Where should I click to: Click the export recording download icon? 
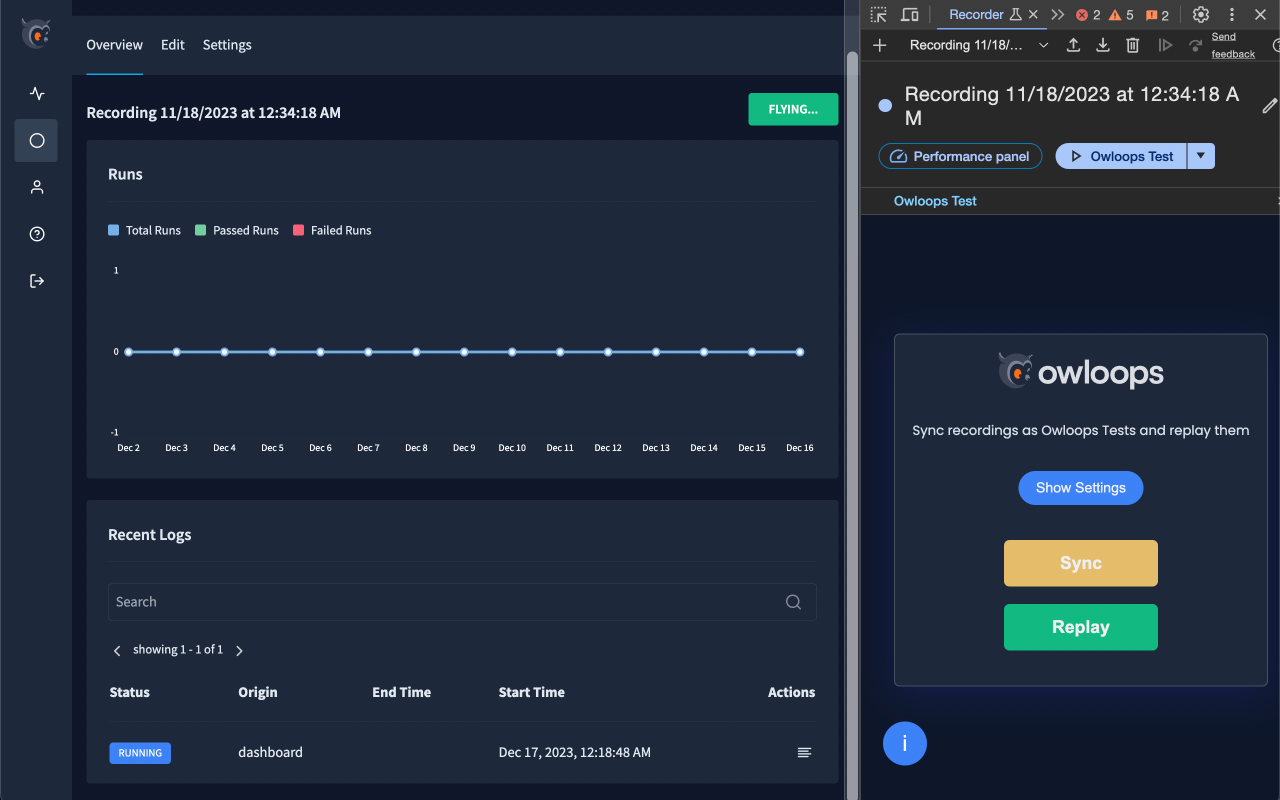tap(1103, 45)
